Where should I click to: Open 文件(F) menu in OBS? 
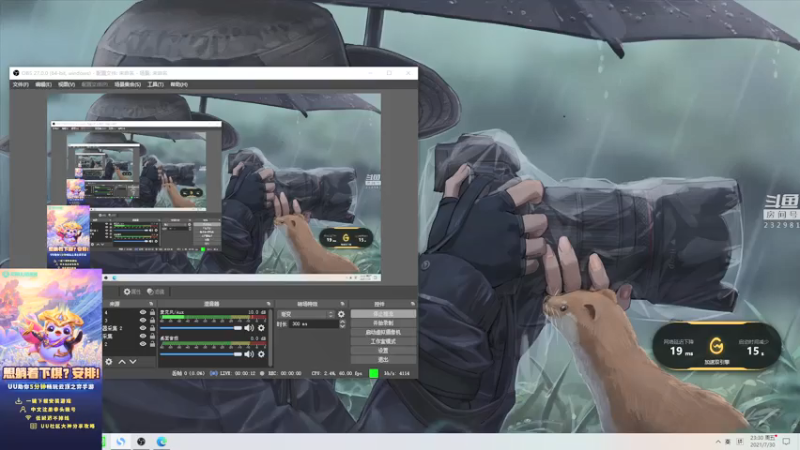pos(20,84)
